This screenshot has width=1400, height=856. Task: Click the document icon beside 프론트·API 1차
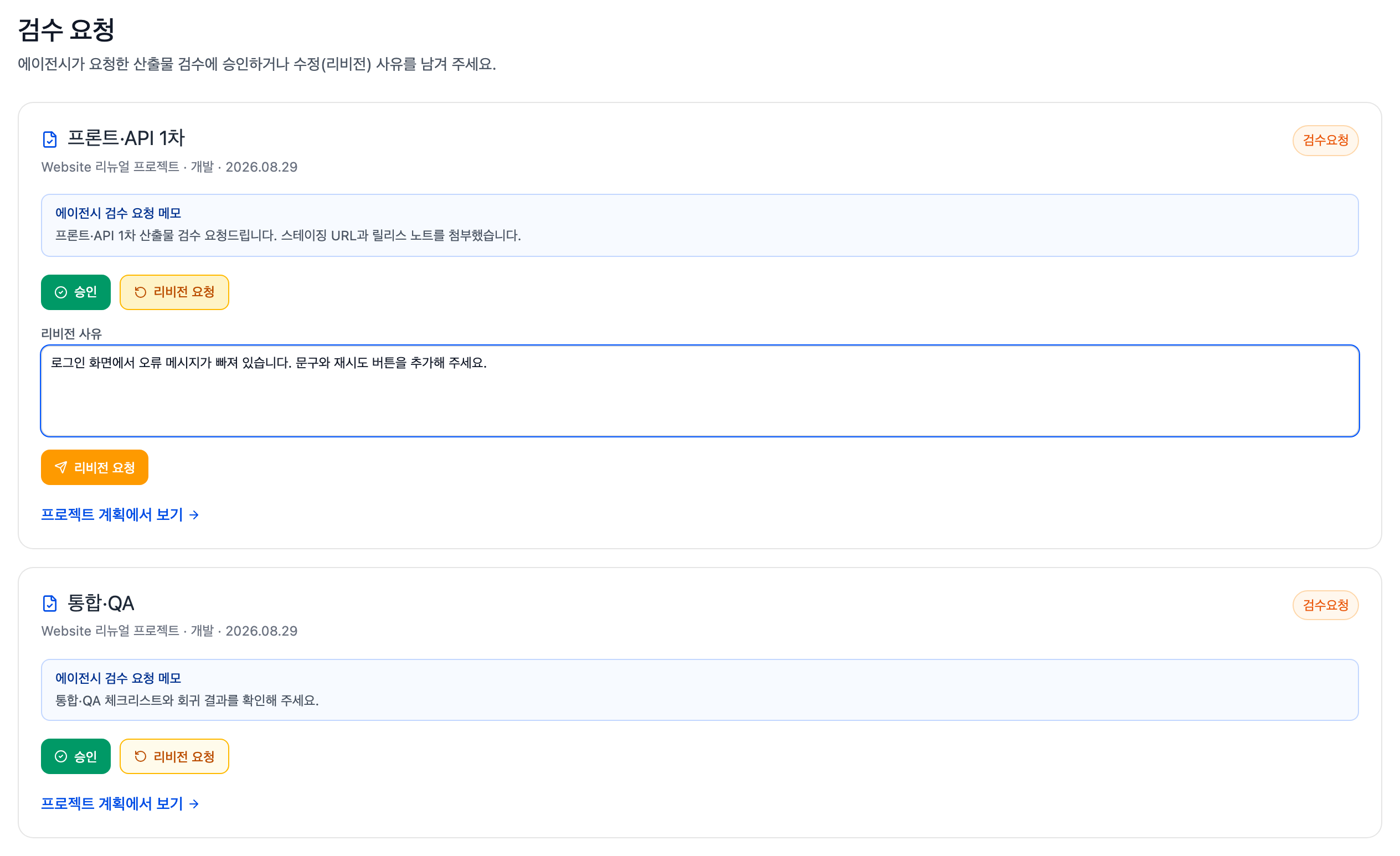click(x=50, y=139)
